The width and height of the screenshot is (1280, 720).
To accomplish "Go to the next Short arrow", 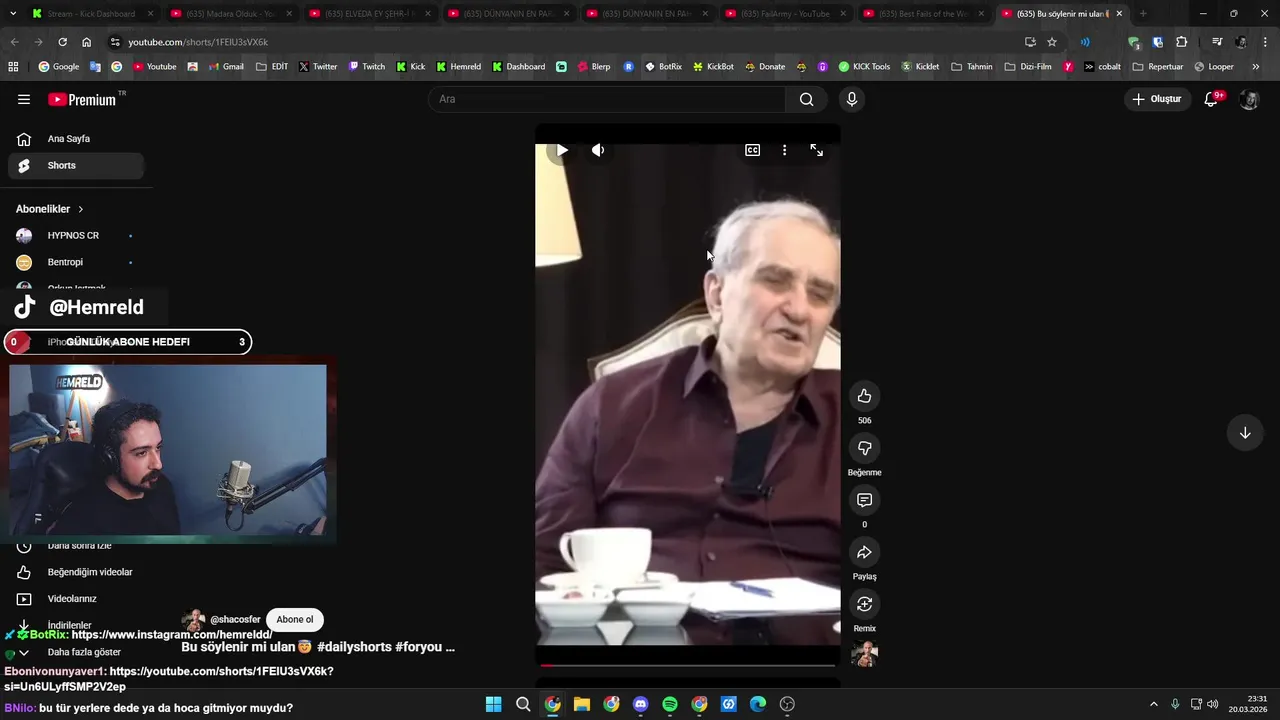I will pos(1245,433).
